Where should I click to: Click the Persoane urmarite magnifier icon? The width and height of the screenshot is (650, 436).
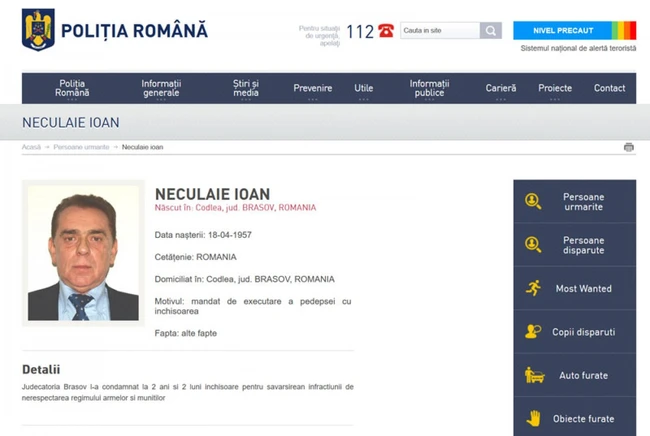(533, 201)
